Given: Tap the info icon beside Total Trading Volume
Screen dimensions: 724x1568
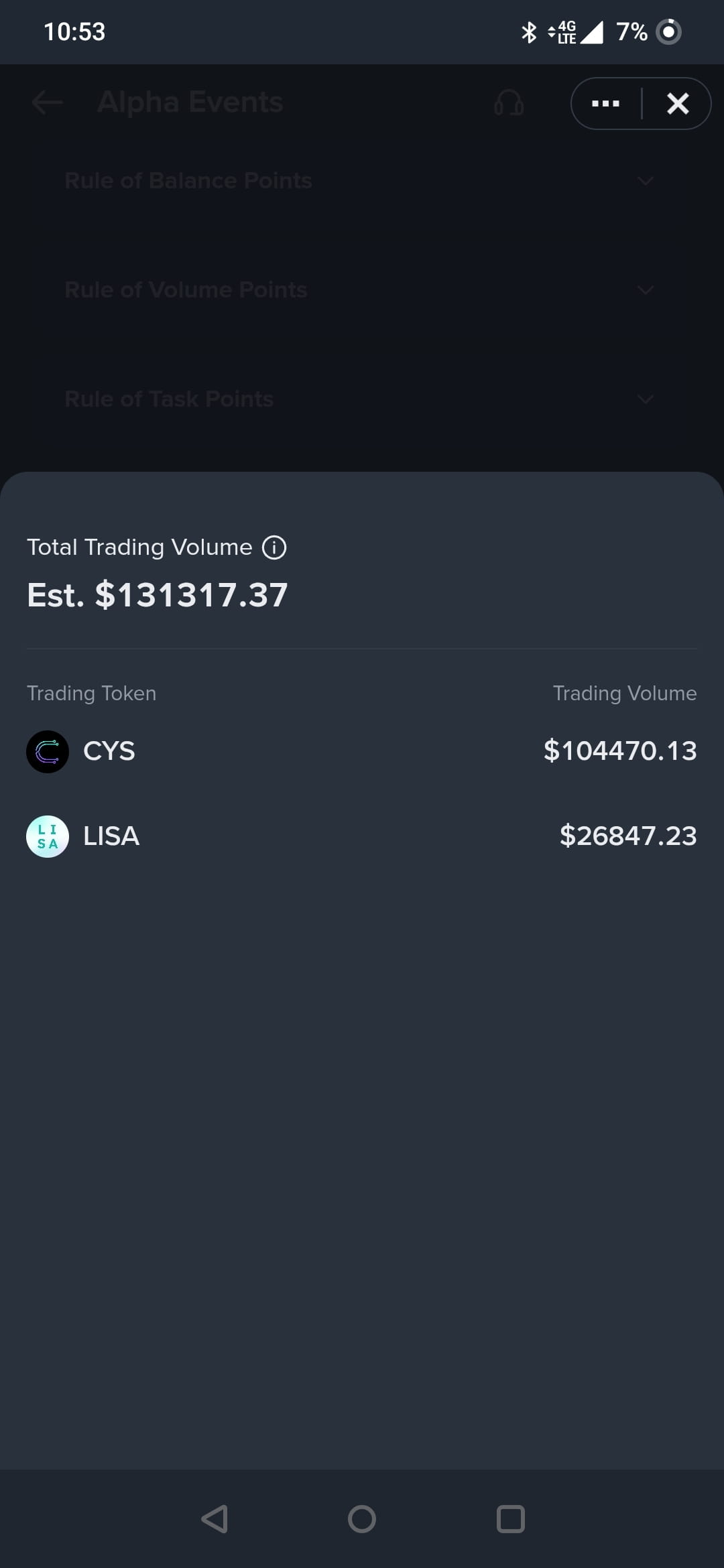Looking at the screenshot, I should tap(274, 547).
